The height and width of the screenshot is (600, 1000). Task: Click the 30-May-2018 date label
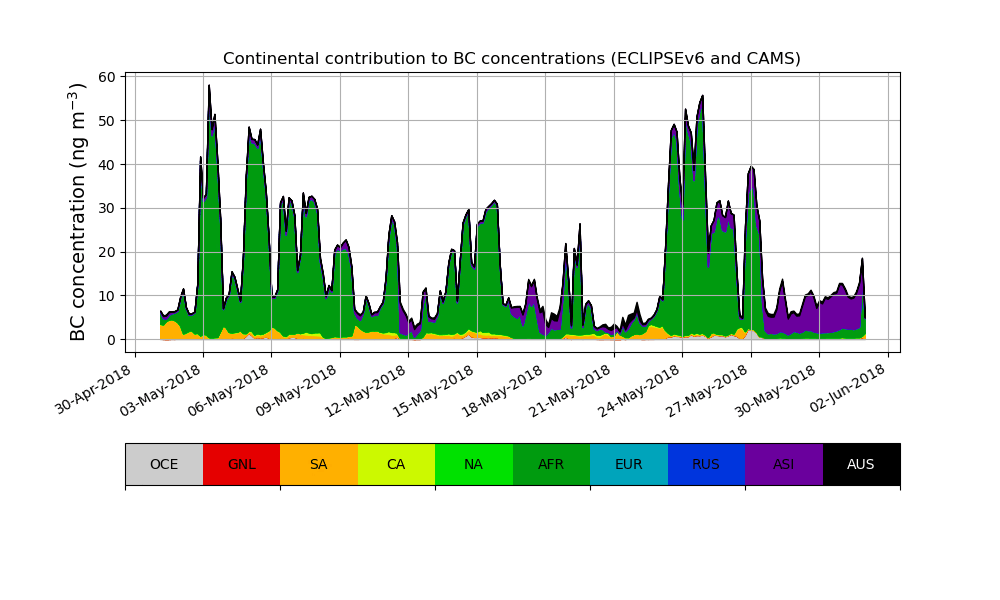click(x=778, y=389)
